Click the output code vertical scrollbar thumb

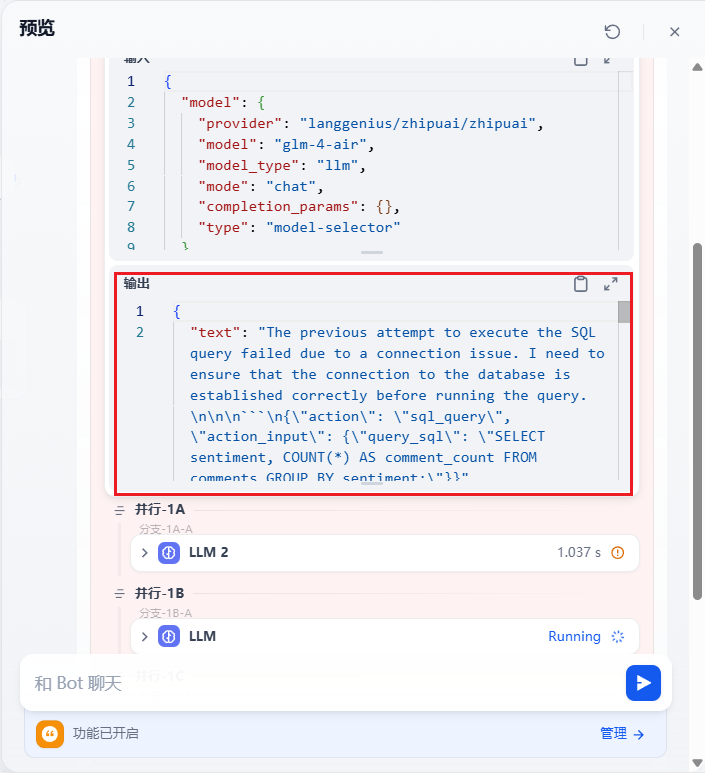624,312
